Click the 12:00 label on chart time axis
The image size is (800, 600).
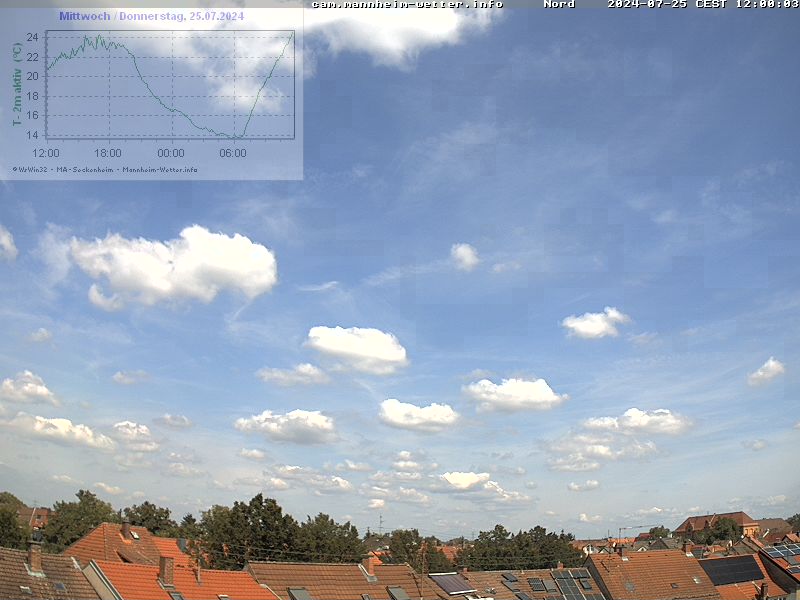(46, 153)
